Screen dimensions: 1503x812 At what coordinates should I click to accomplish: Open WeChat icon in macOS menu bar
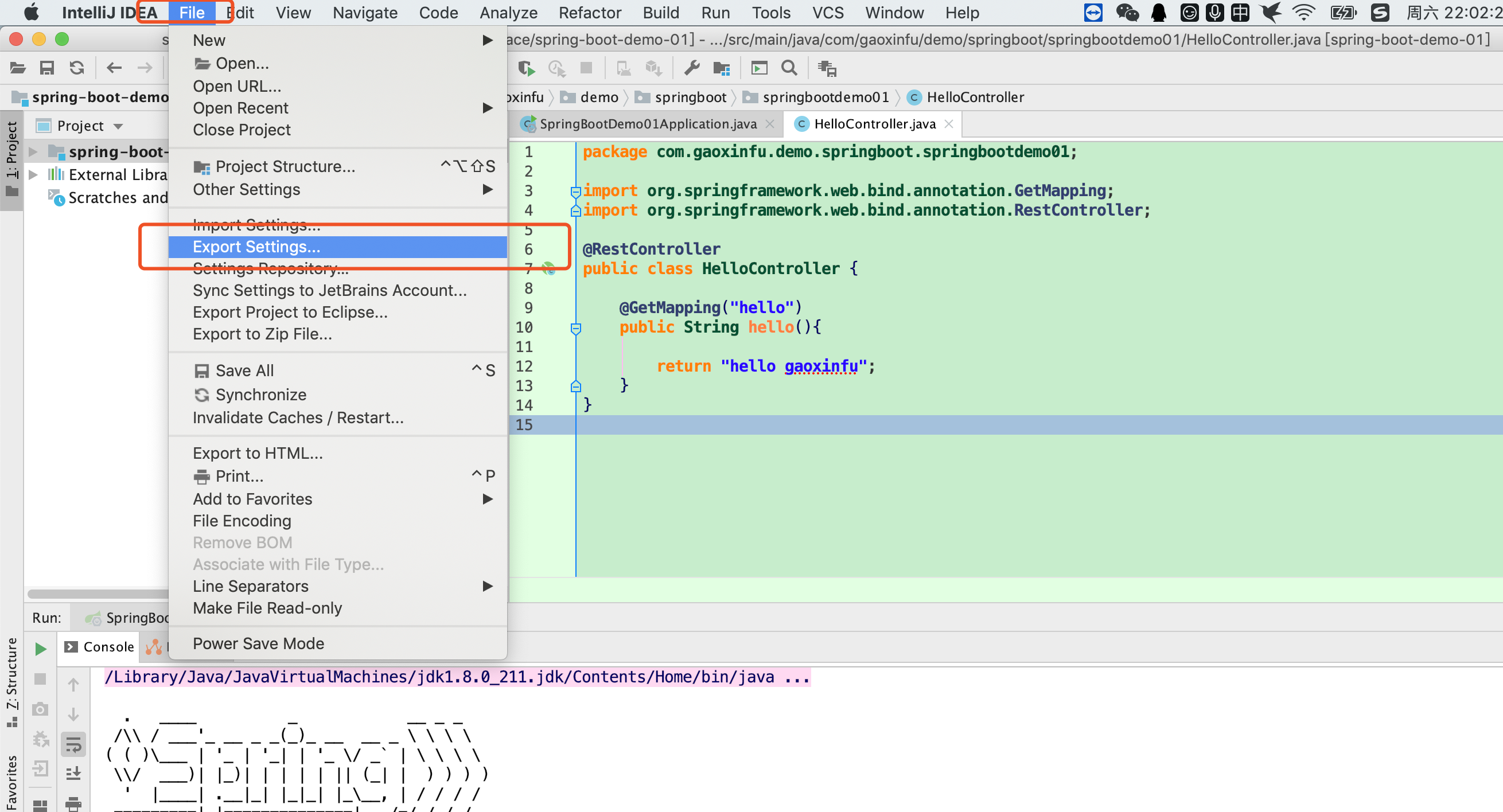[x=1127, y=12]
